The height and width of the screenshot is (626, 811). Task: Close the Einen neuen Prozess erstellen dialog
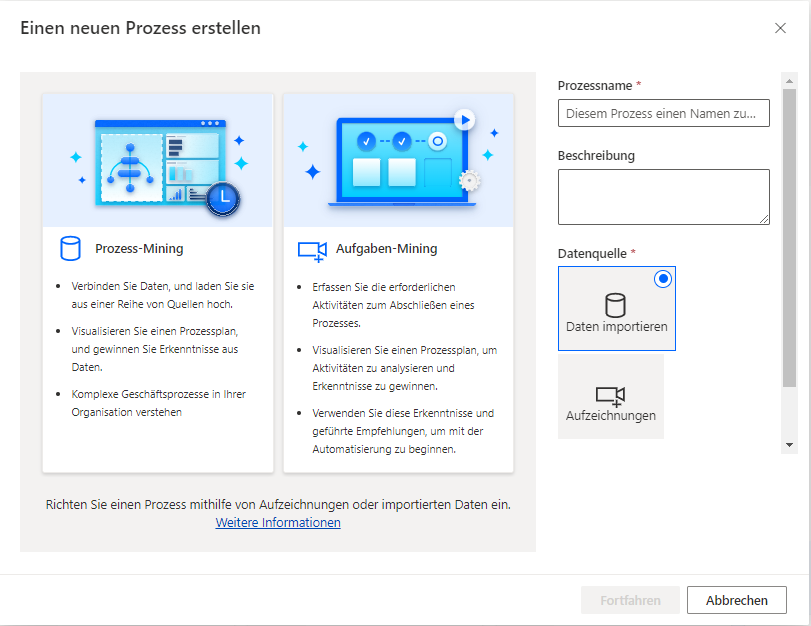click(x=780, y=28)
